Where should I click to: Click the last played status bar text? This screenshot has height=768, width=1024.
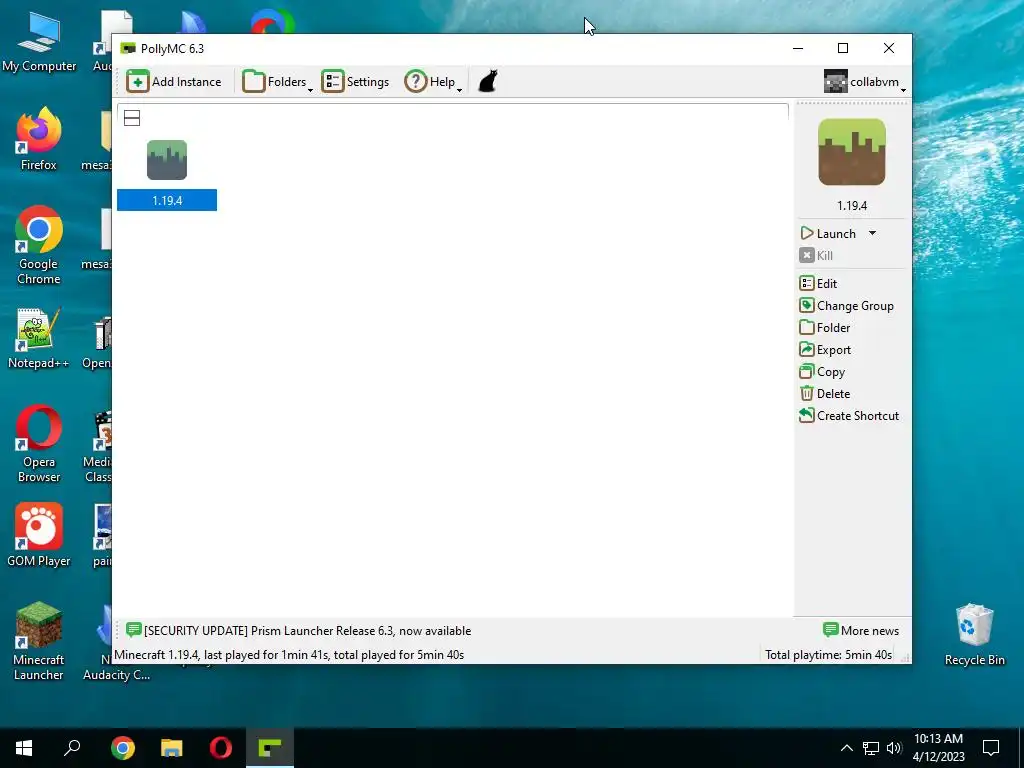(x=289, y=655)
